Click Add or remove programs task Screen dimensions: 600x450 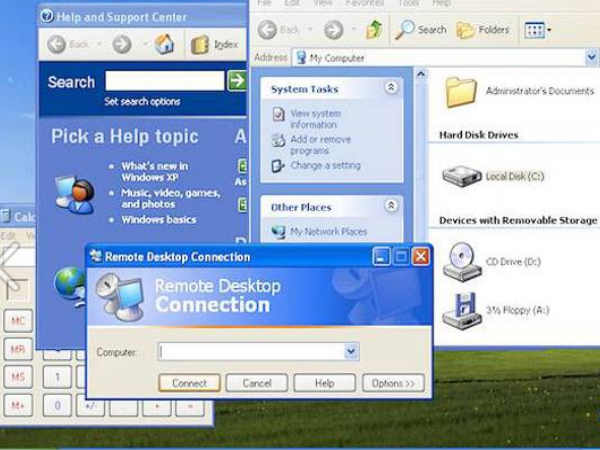(x=320, y=145)
